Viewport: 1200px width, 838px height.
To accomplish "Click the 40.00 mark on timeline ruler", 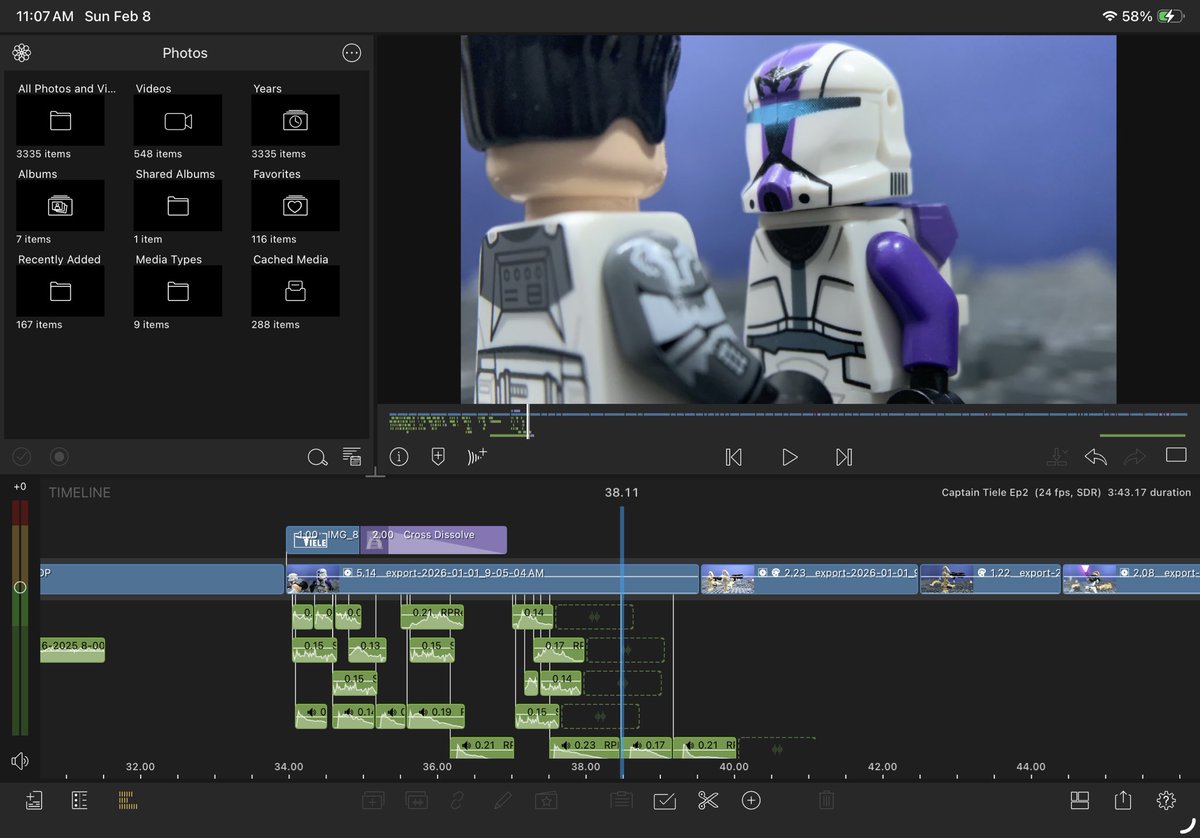I will pyautogui.click(x=734, y=767).
